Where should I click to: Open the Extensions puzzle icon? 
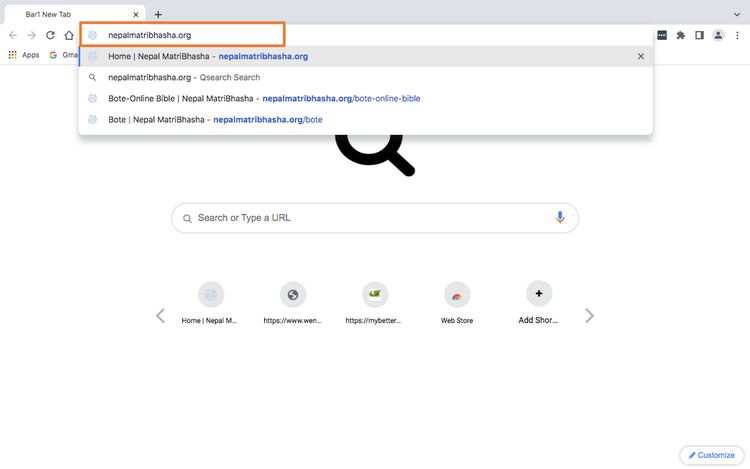[x=681, y=35]
